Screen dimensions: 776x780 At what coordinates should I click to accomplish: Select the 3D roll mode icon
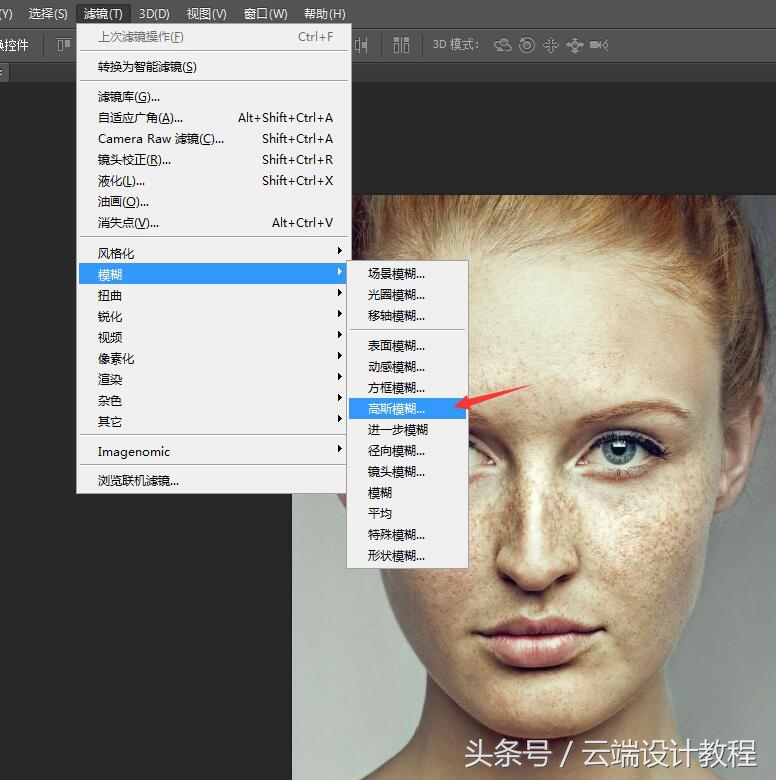point(526,45)
